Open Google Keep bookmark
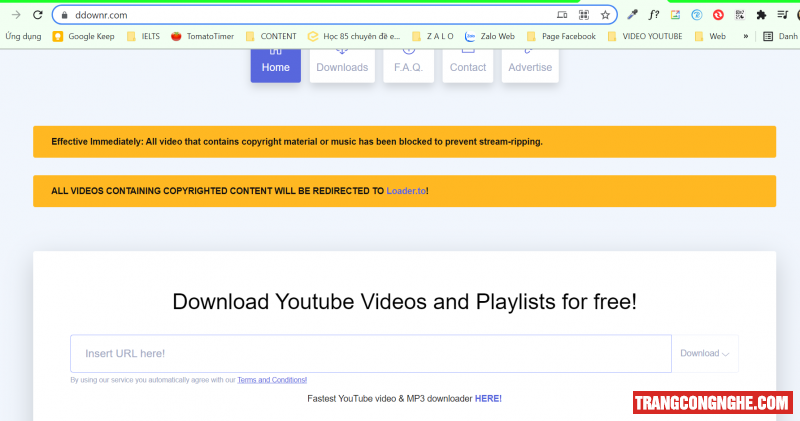 click(84, 36)
